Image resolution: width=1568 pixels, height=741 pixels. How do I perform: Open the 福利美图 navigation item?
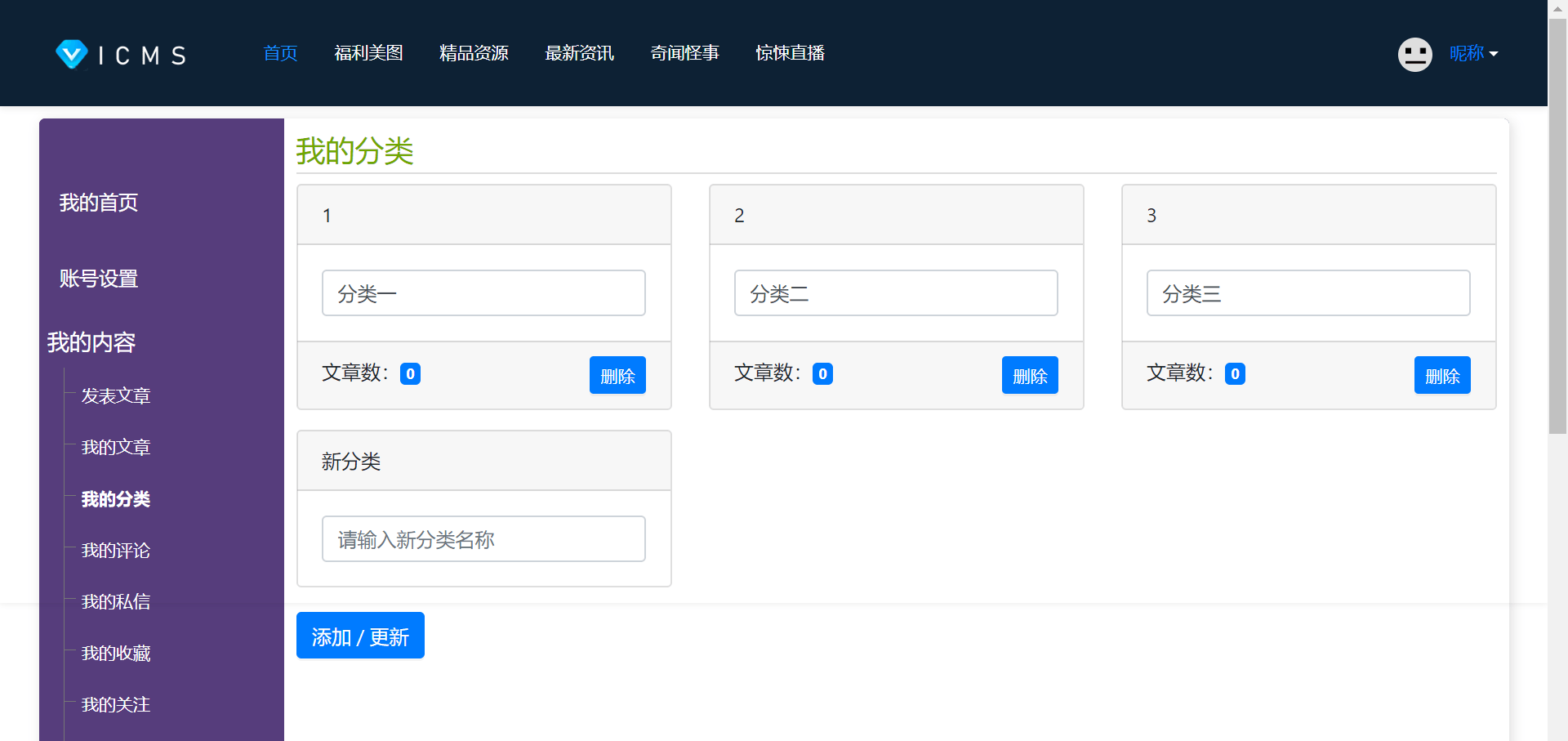[x=368, y=53]
